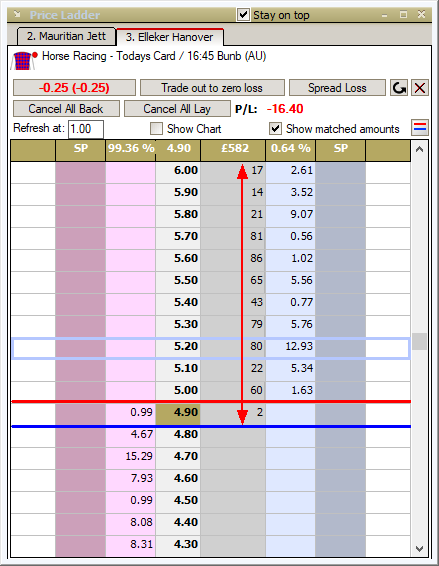Click the ladder scrollbar thumb
The image size is (439, 566).
(x=419, y=341)
